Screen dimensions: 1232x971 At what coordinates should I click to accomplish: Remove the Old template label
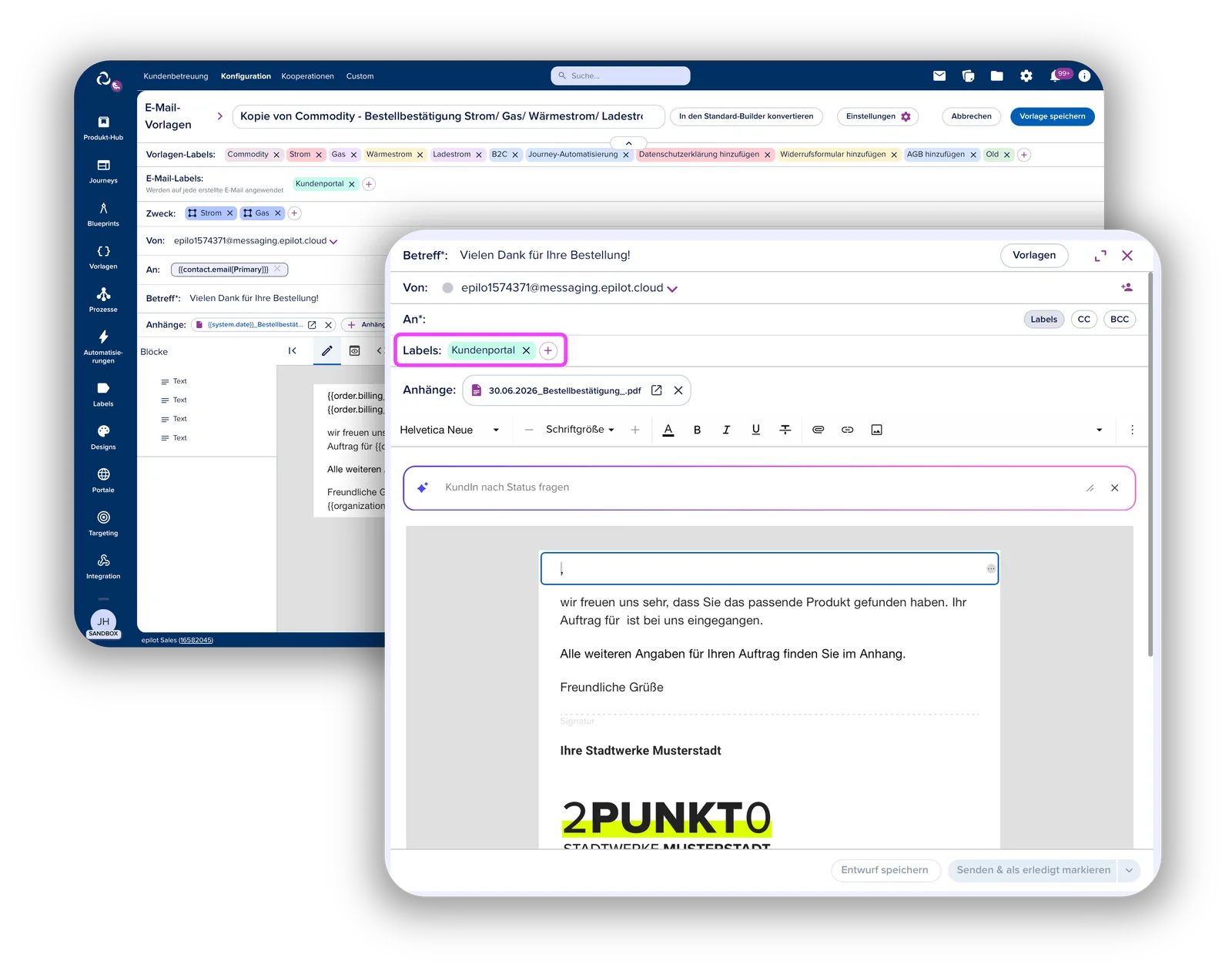(1006, 155)
